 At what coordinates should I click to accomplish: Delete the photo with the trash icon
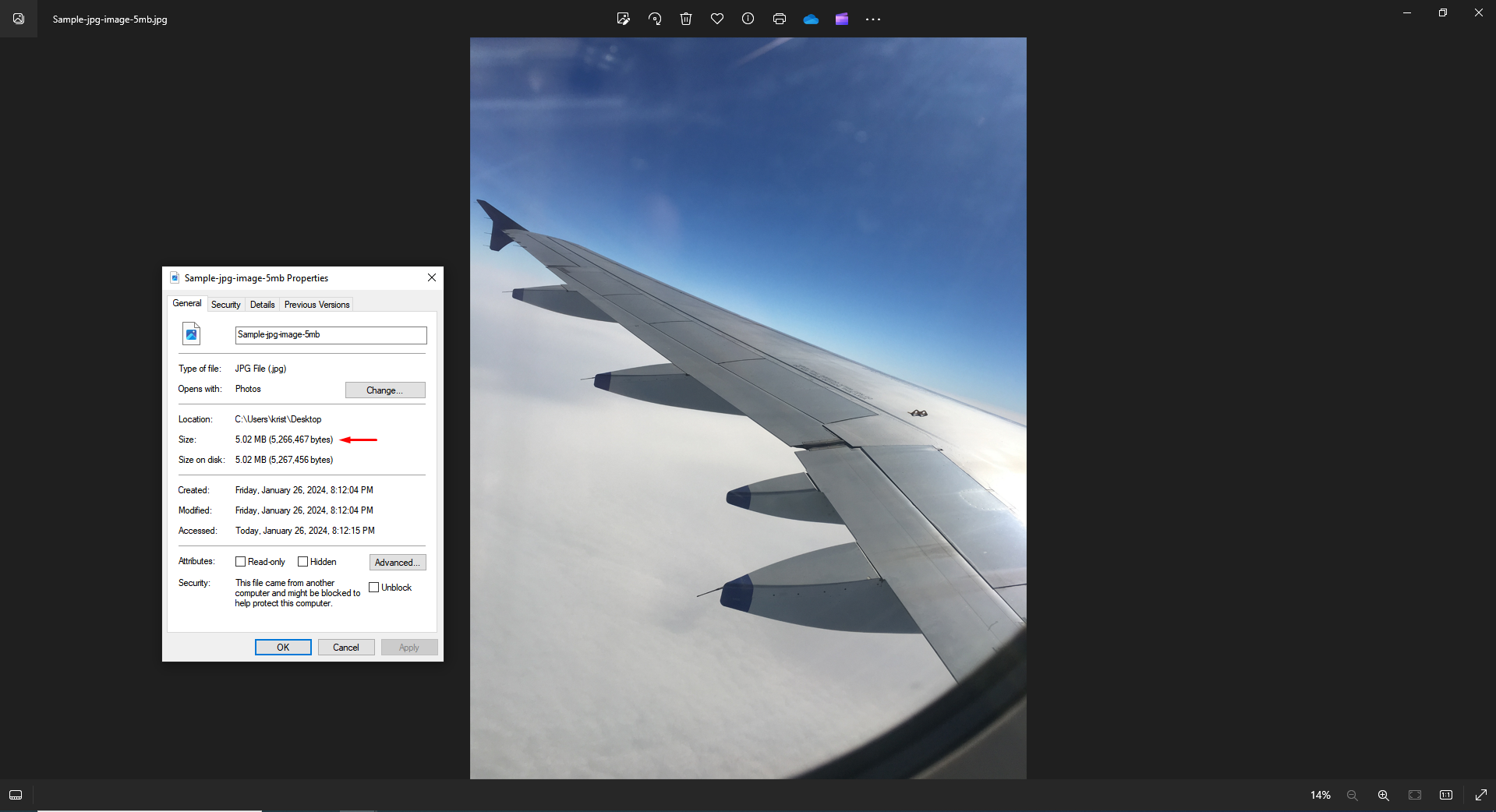[686, 19]
